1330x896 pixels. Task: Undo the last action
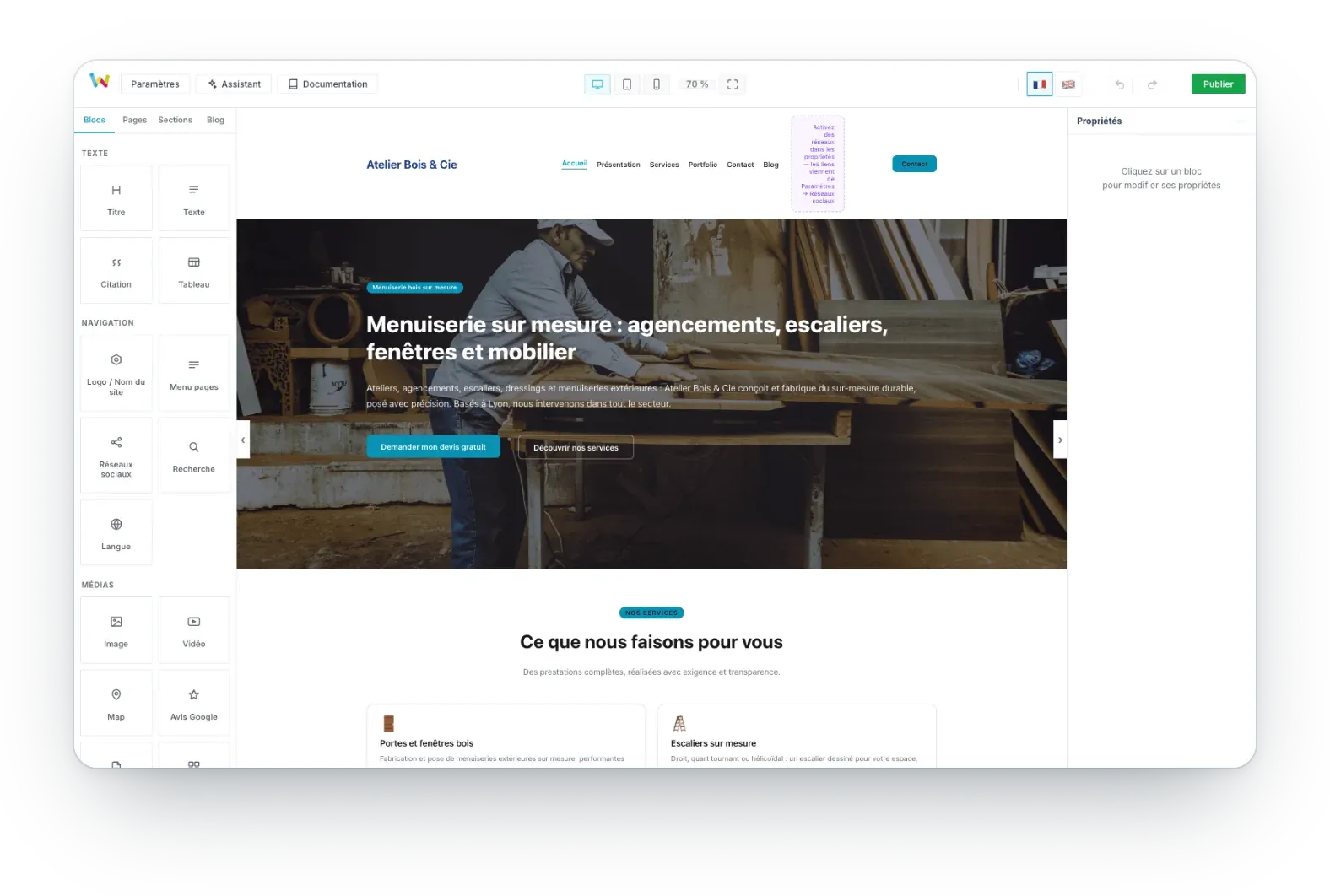[x=1120, y=84]
